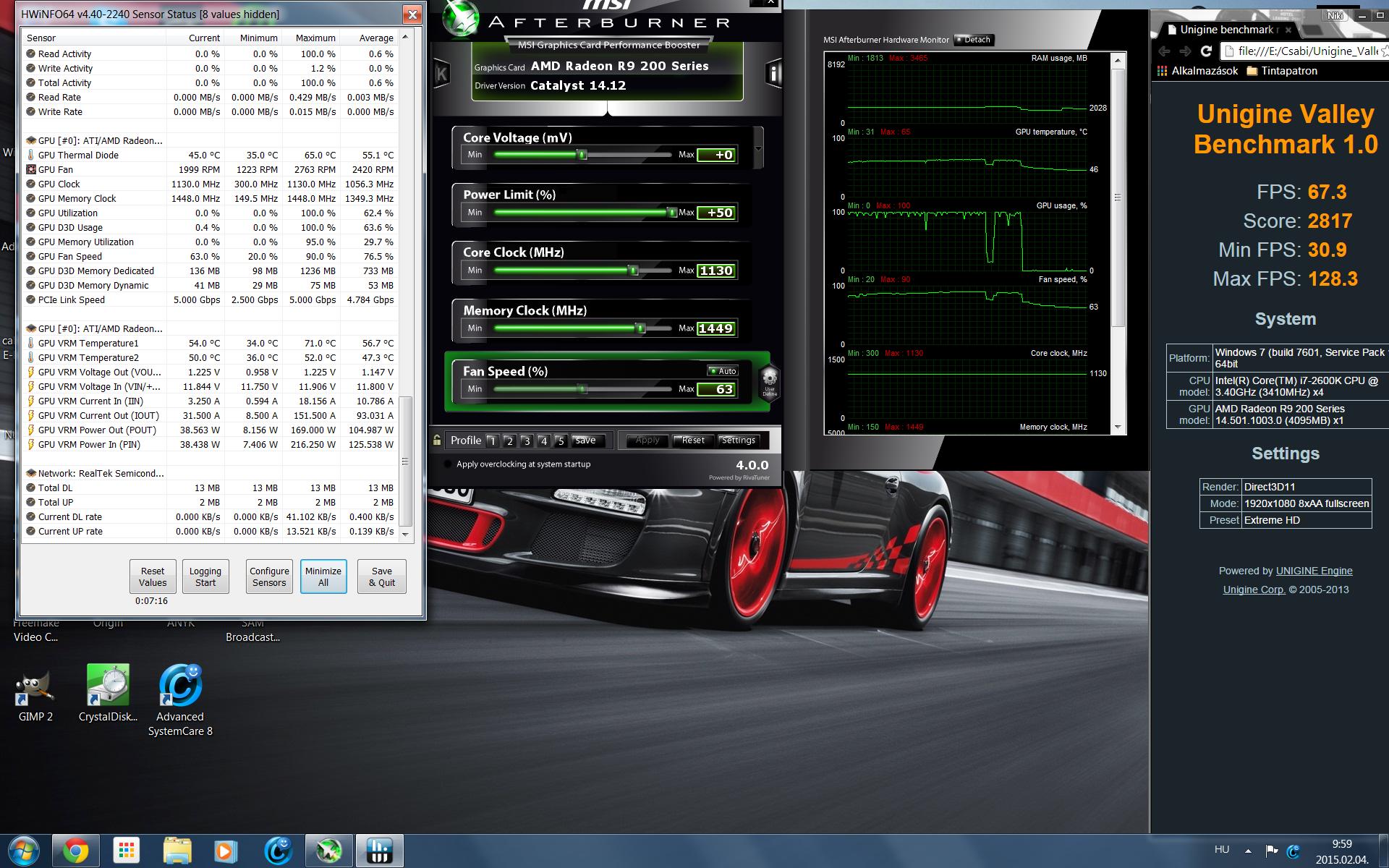Open Afterburner Settings
Image resolution: width=1389 pixels, height=868 pixels.
[738, 441]
